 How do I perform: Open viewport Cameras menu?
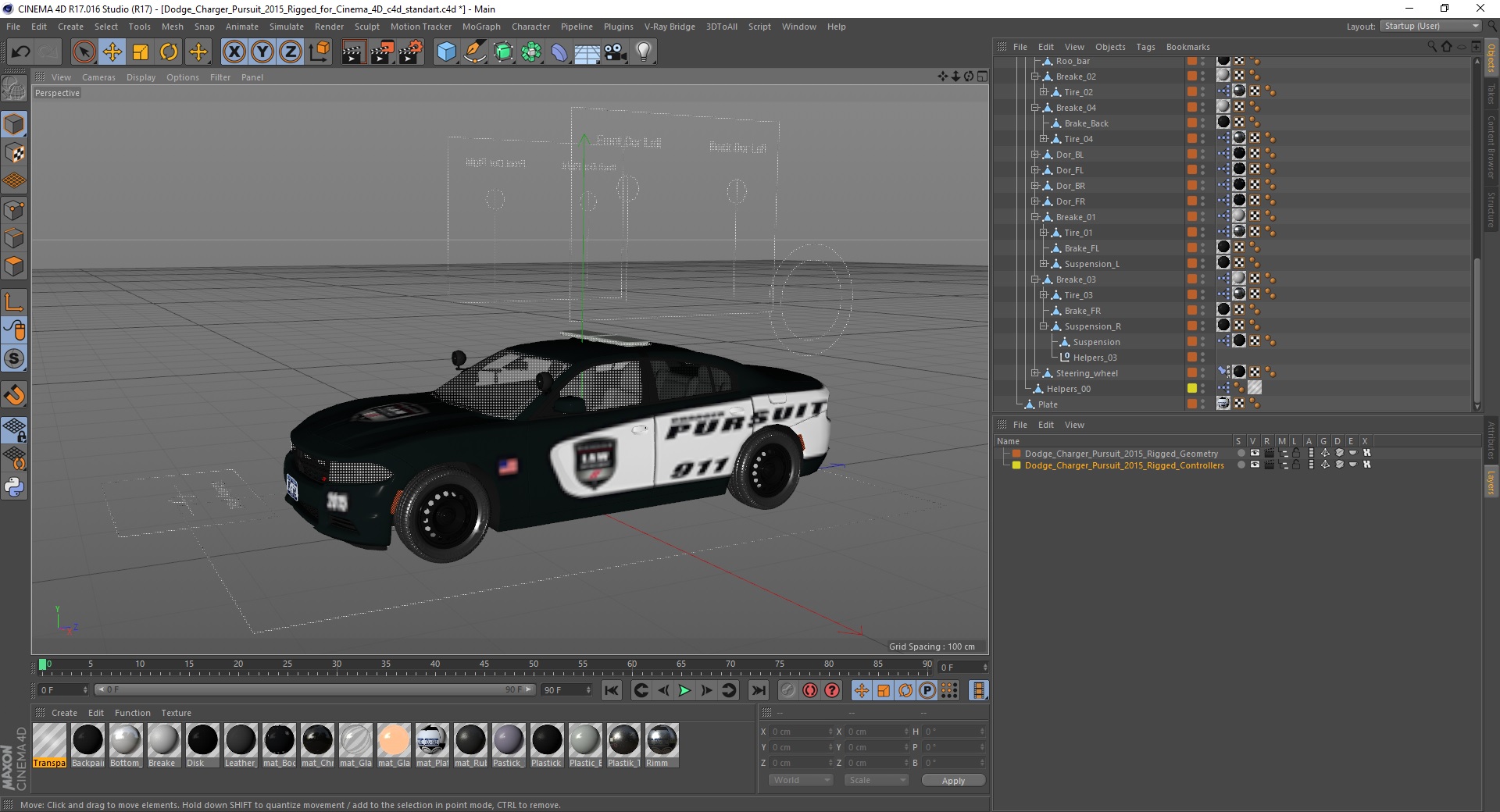coord(98,77)
